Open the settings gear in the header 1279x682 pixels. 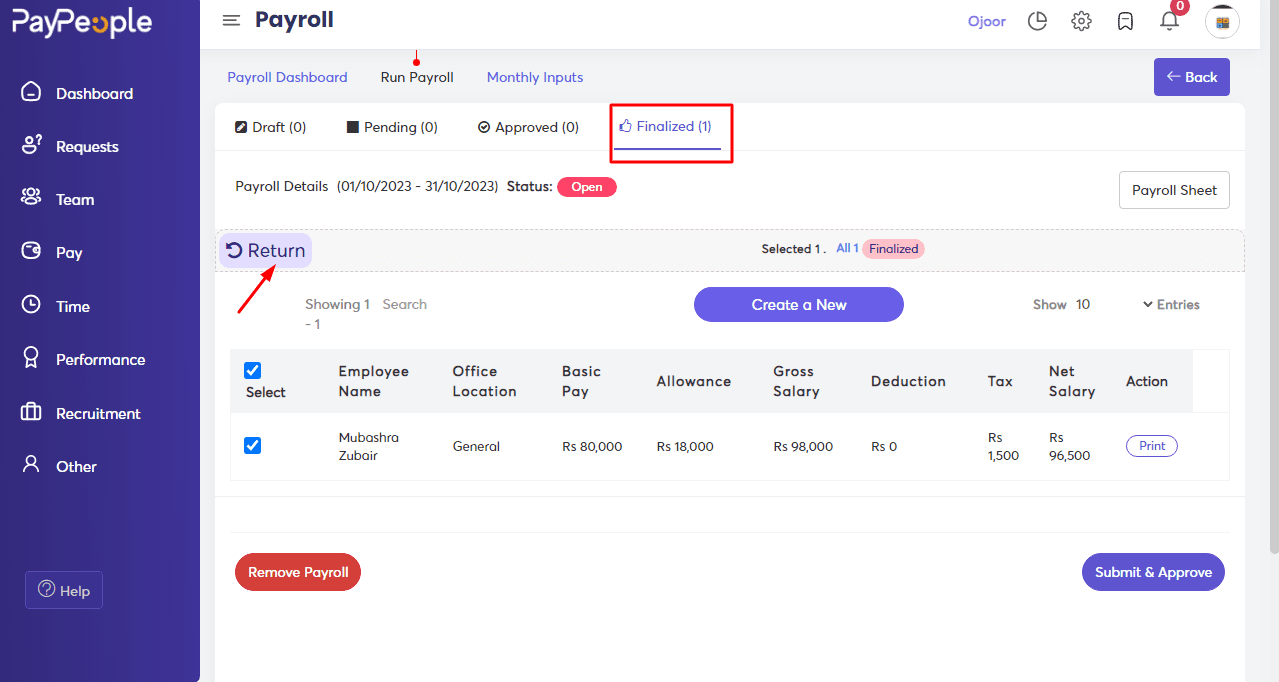point(1081,20)
